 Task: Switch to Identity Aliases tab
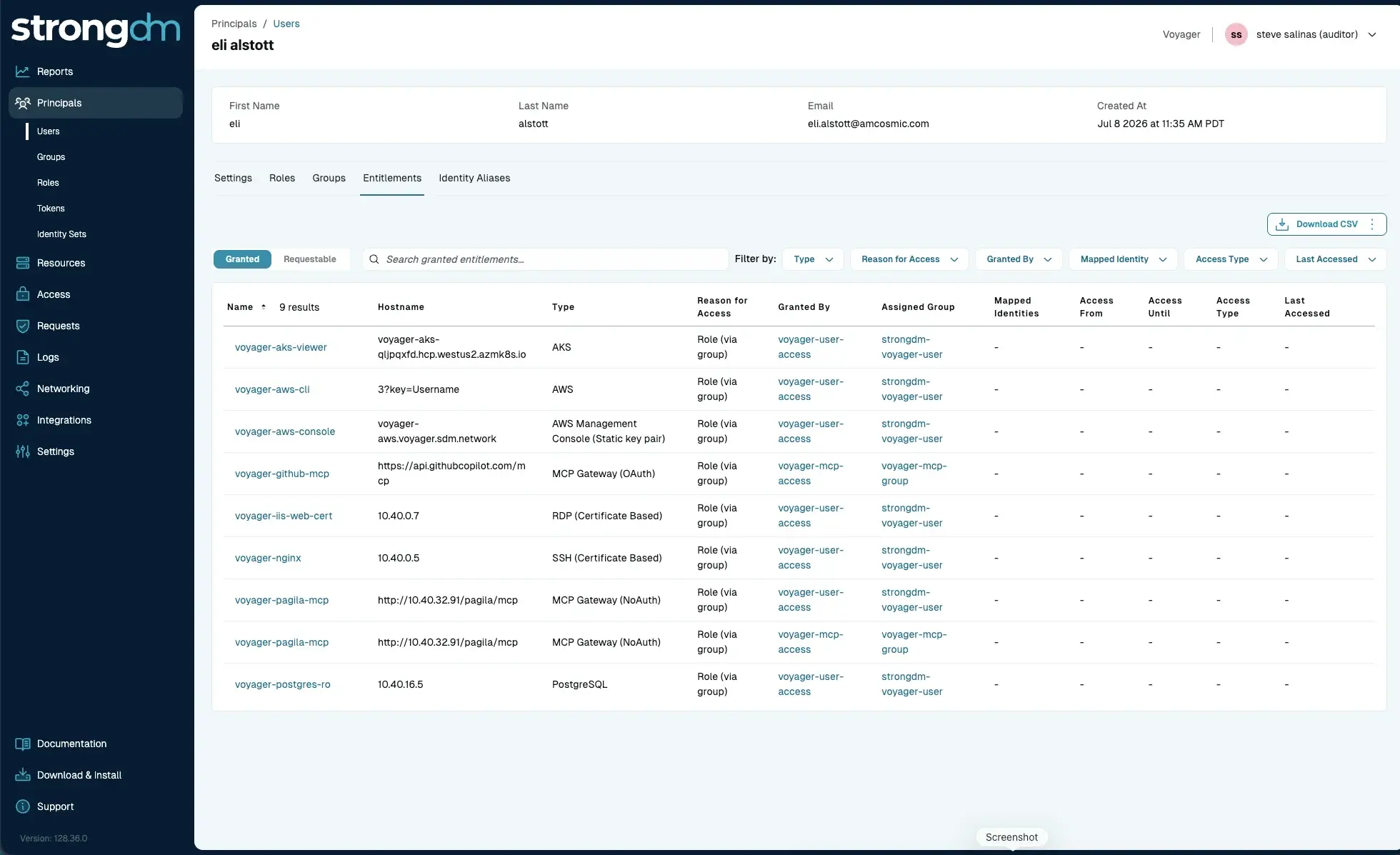474,178
